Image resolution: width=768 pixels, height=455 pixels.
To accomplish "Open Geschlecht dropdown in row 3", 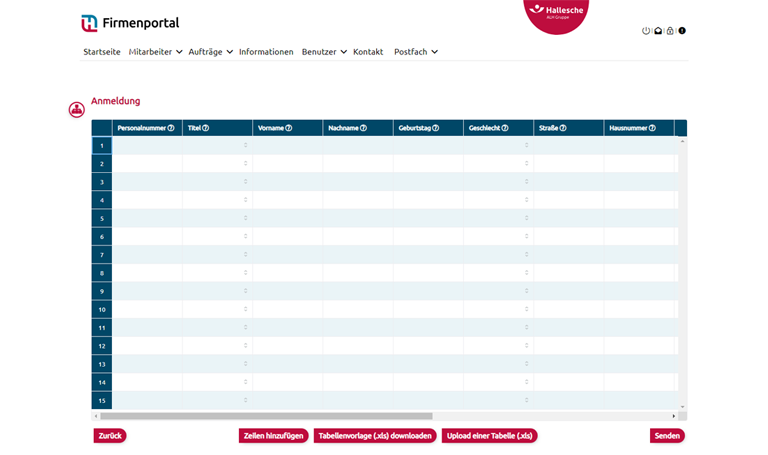I will tap(526, 182).
